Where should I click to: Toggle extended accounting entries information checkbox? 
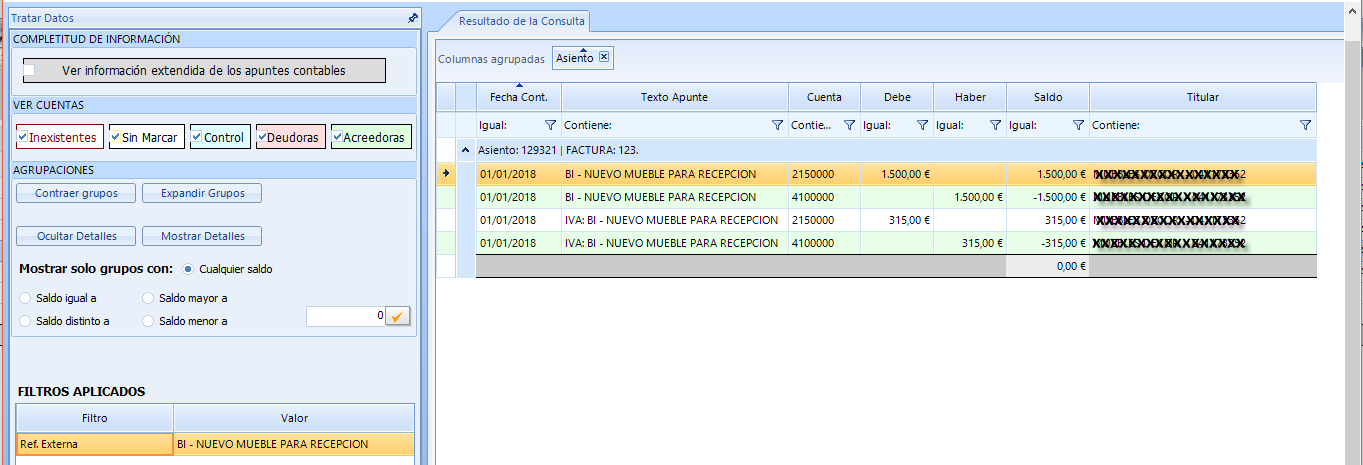29,70
